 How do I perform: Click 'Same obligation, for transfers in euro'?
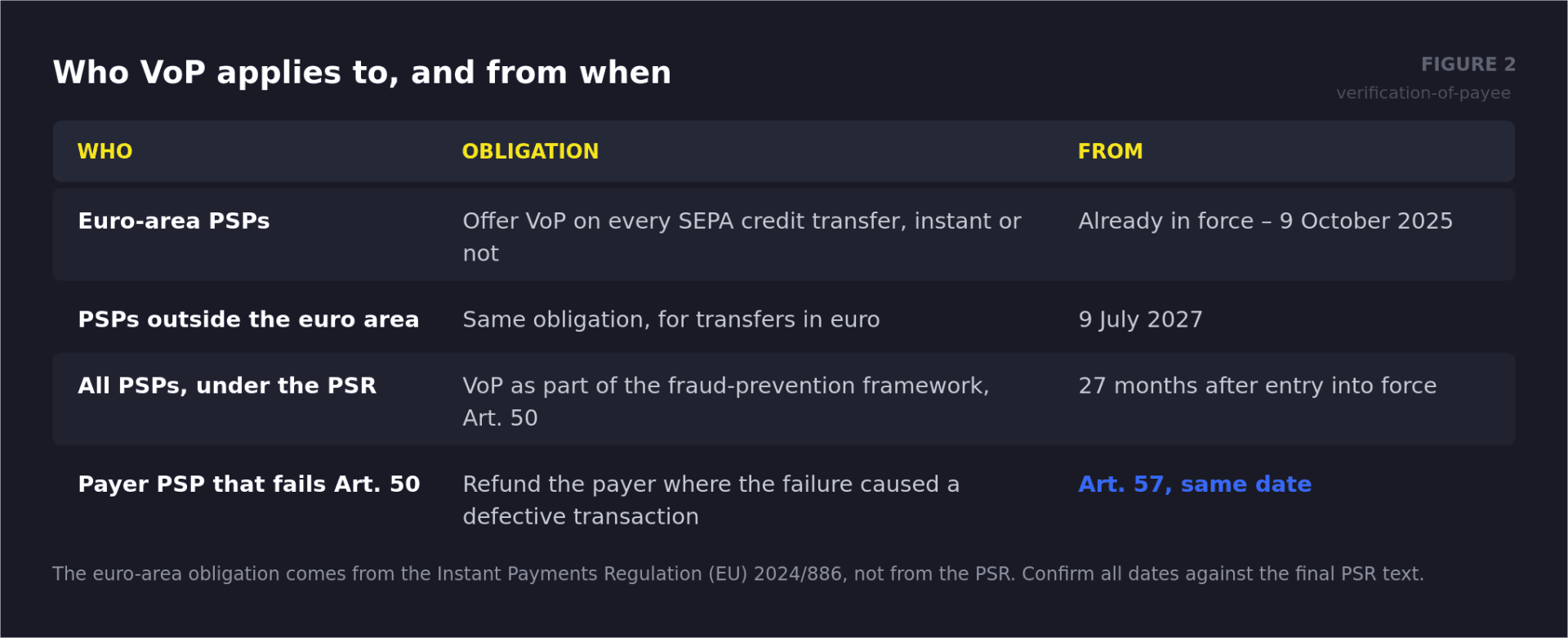point(671,319)
